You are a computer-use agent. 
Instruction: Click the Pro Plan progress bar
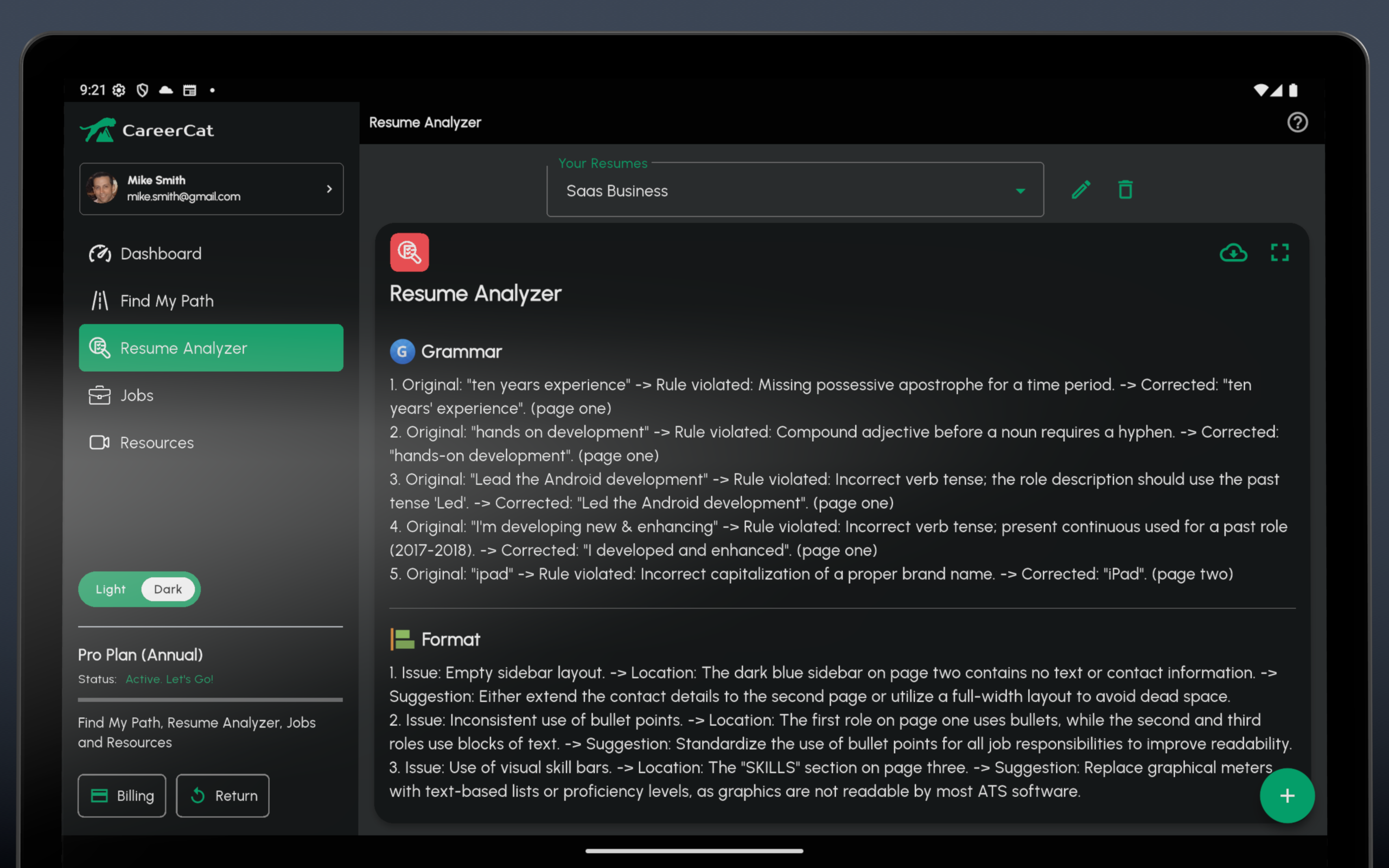pos(210,700)
